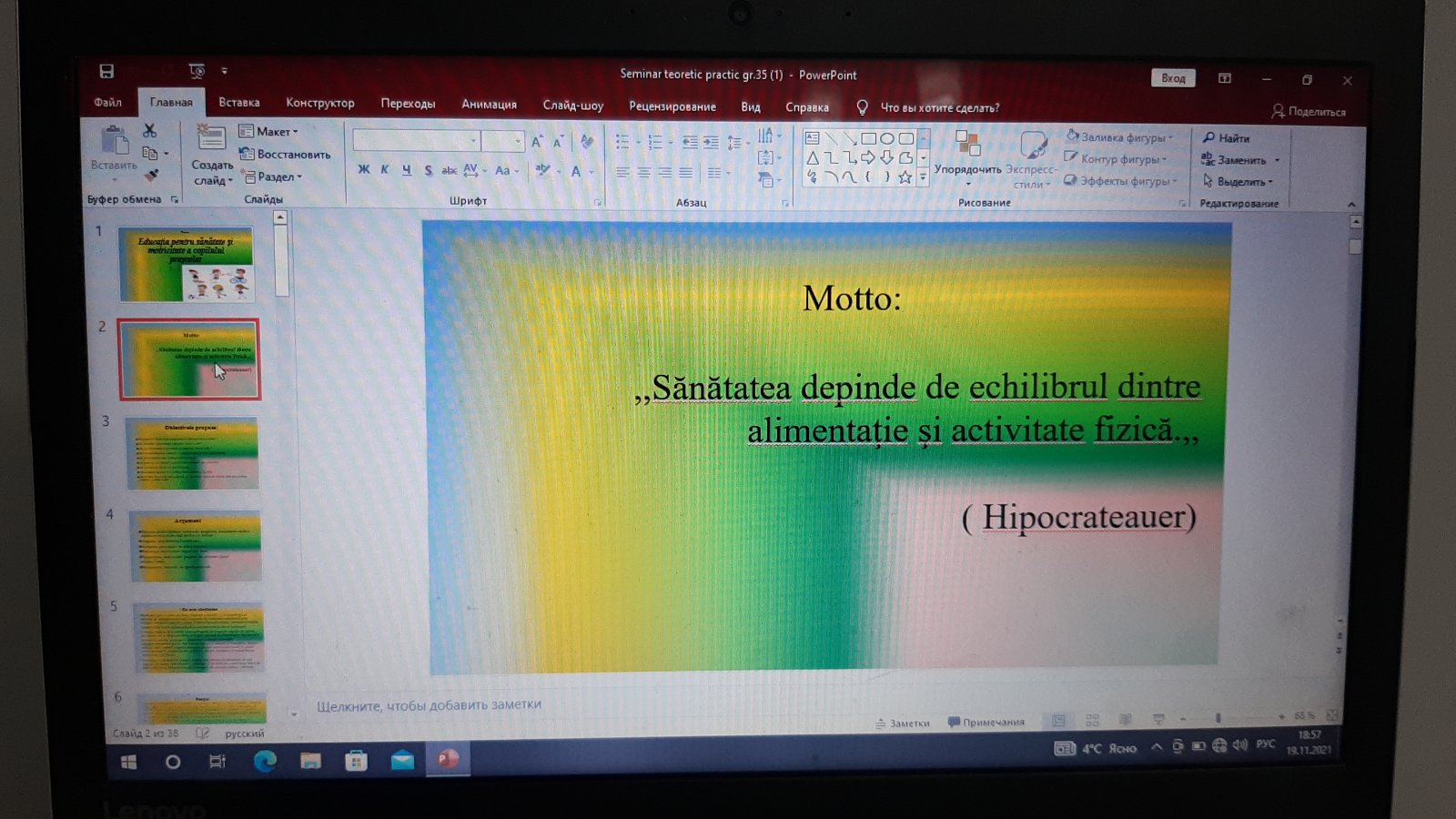Click the save icon in title bar
The image size is (1456, 819).
[x=106, y=71]
